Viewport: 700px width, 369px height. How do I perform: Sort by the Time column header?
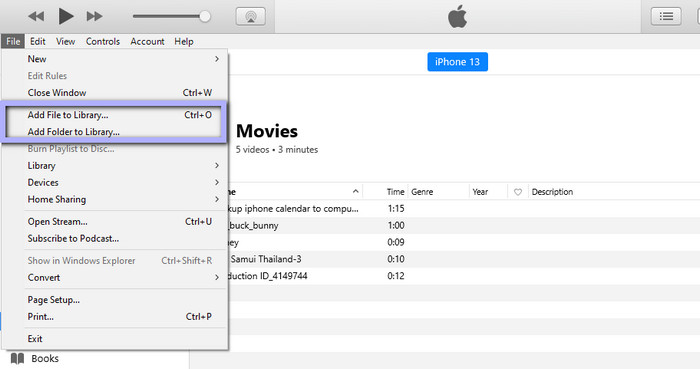[x=395, y=192]
